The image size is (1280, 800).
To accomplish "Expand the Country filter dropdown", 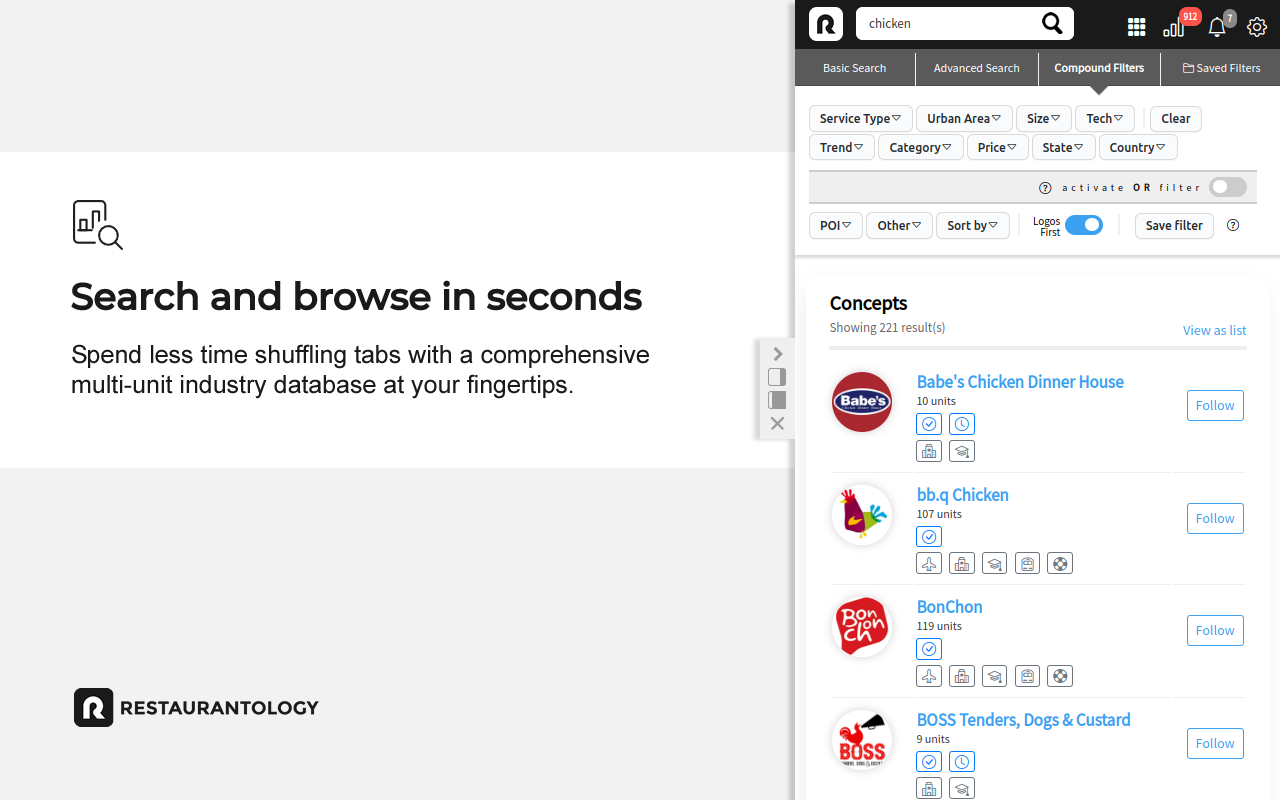I will pyautogui.click(x=1138, y=147).
